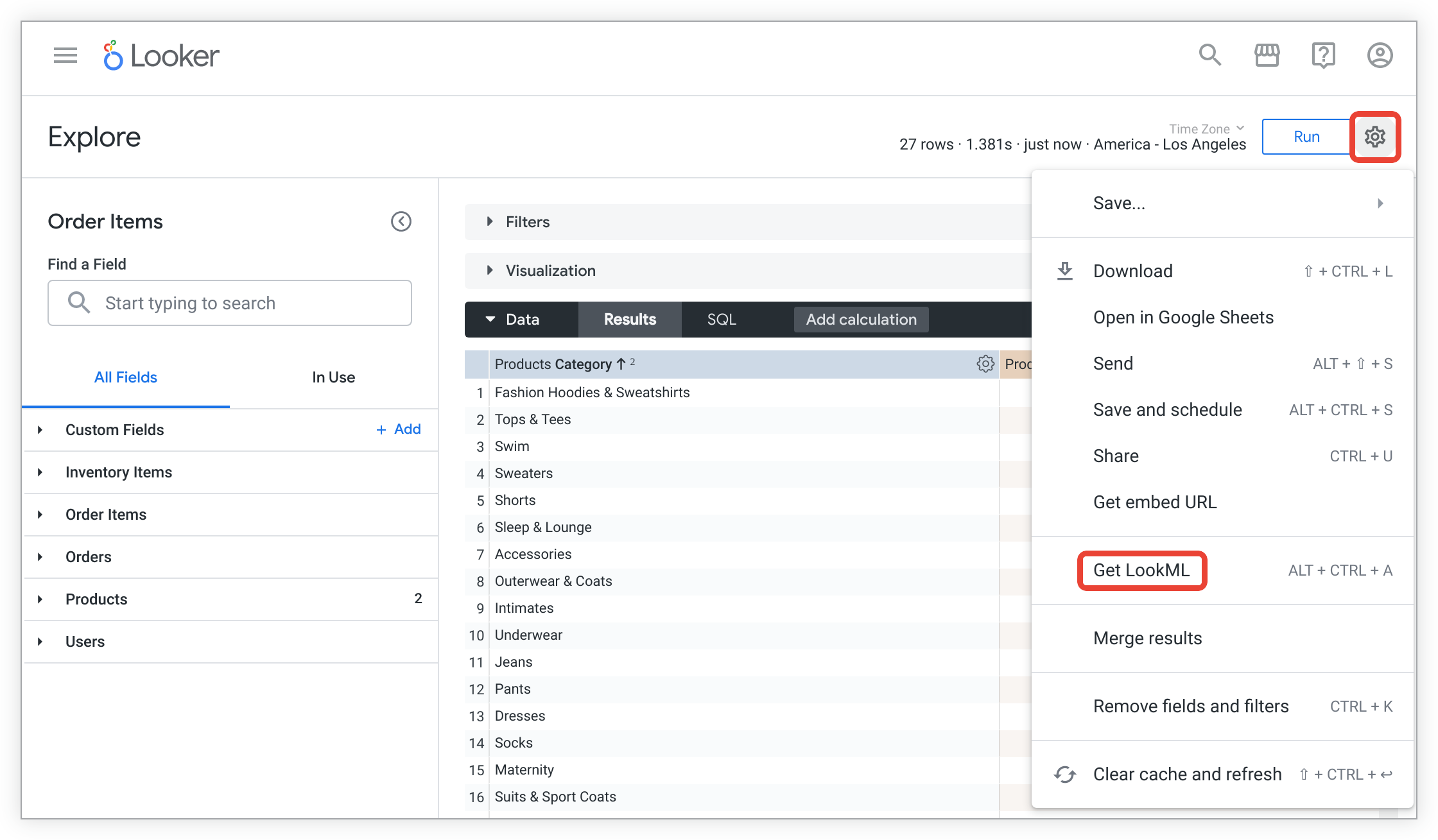The width and height of the screenshot is (1438, 840).
Task: Open the user account profile icon
Action: click(1380, 56)
